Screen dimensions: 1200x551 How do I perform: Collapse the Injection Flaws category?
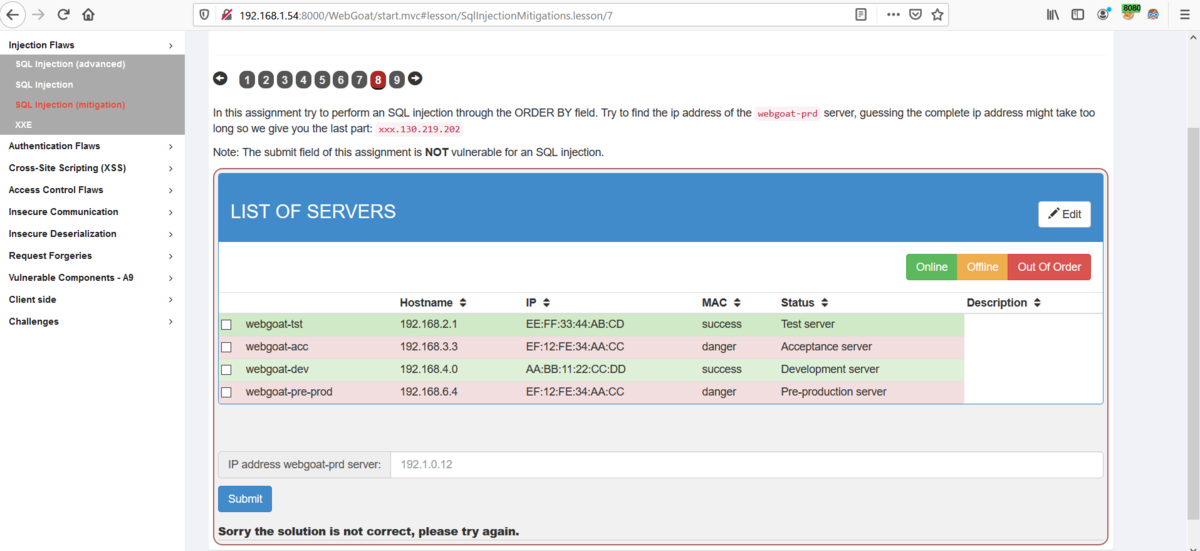(92, 45)
